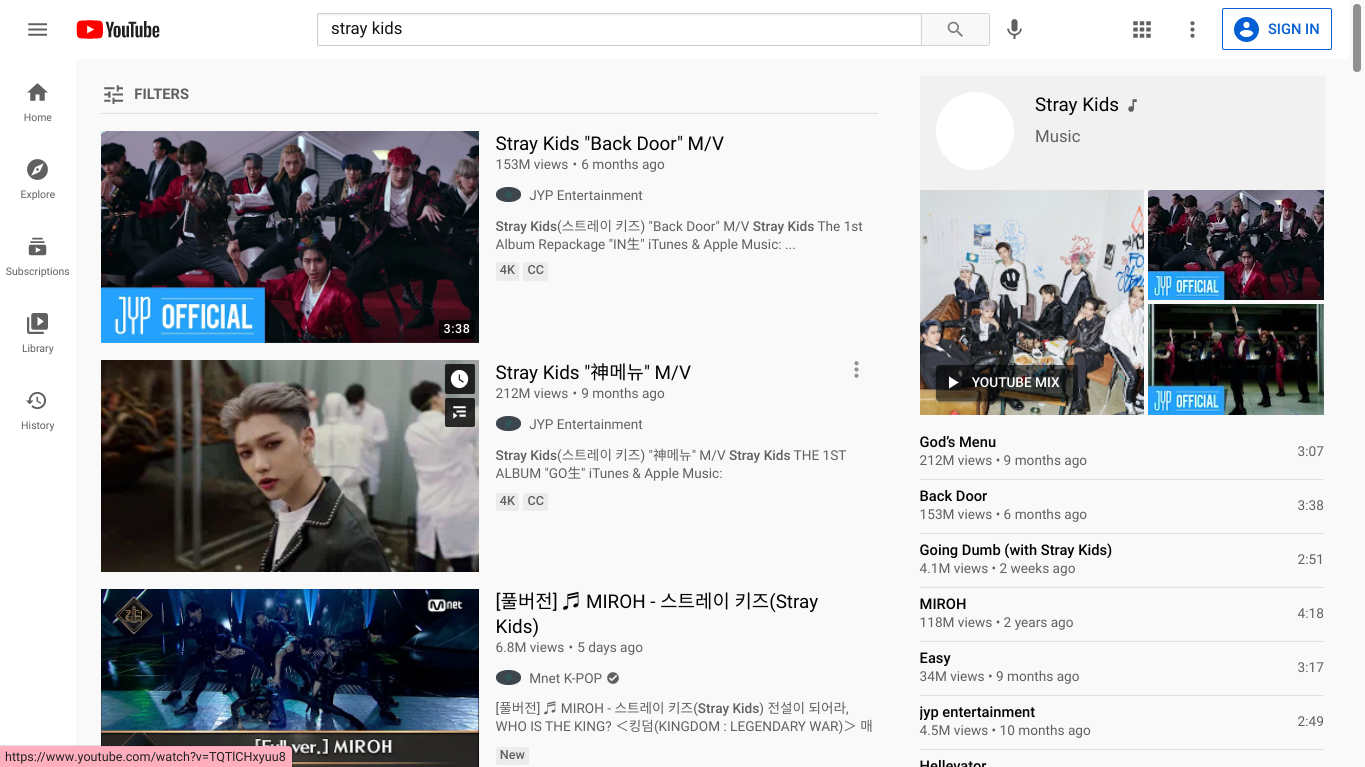Add 神메뉴 video to Watch Later

point(459,379)
